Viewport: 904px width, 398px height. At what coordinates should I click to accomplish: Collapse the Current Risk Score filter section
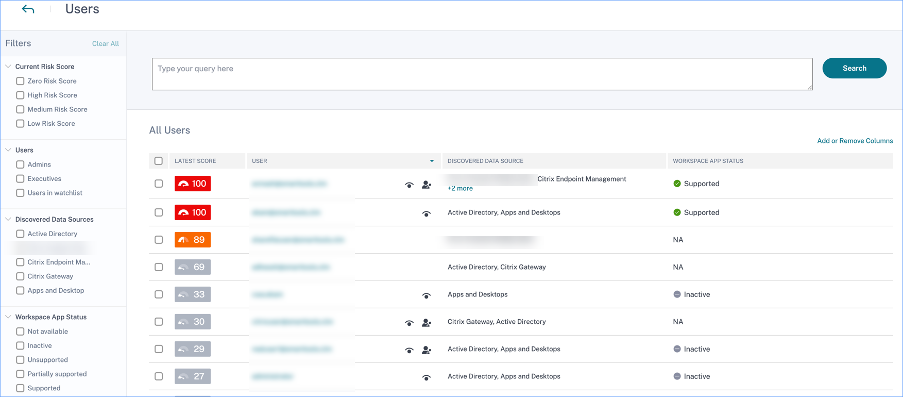click(x=8, y=66)
